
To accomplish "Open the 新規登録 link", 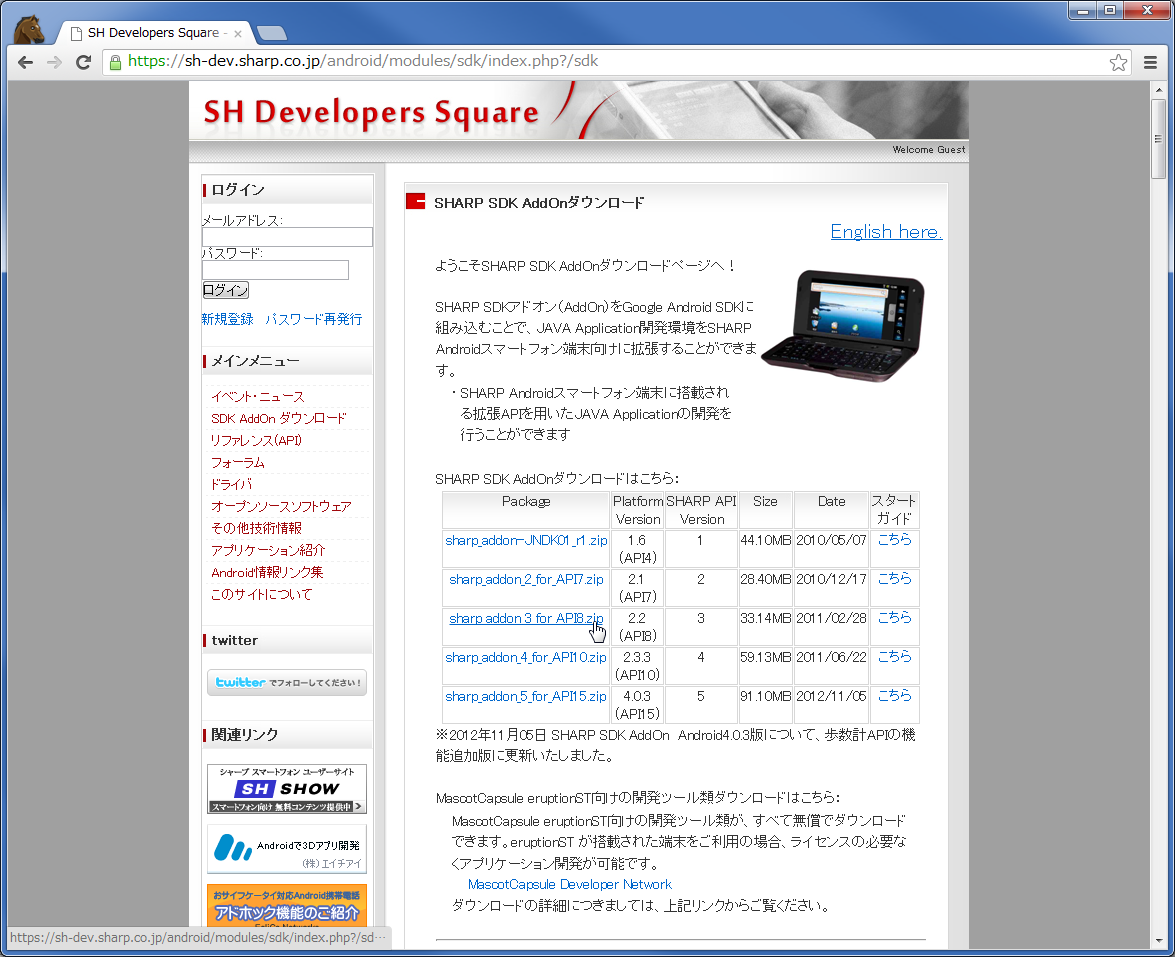I will tap(227, 319).
